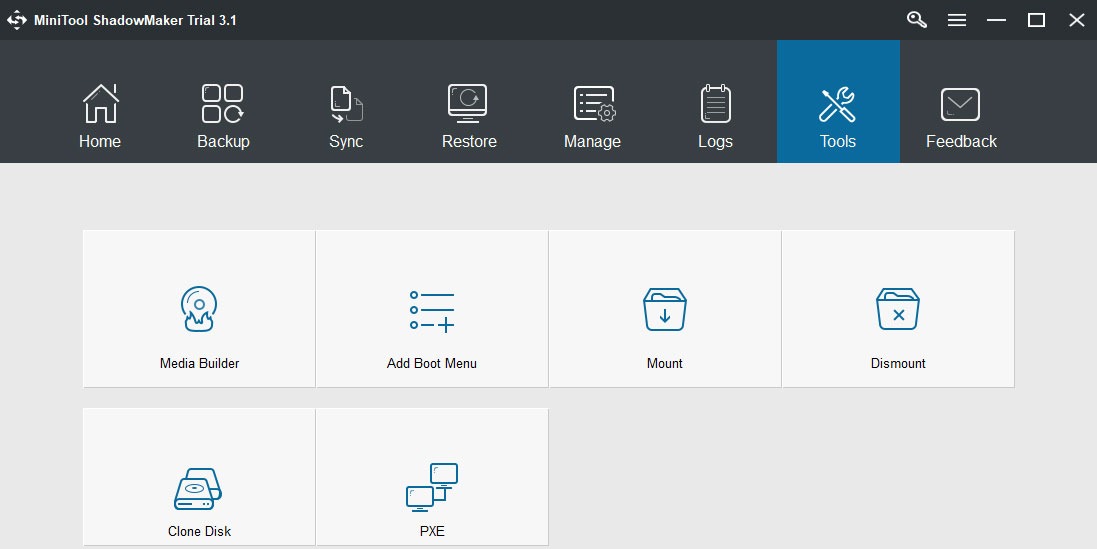Minimize the ShadowMaker window
Image resolution: width=1097 pixels, height=549 pixels.
[x=996, y=20]
